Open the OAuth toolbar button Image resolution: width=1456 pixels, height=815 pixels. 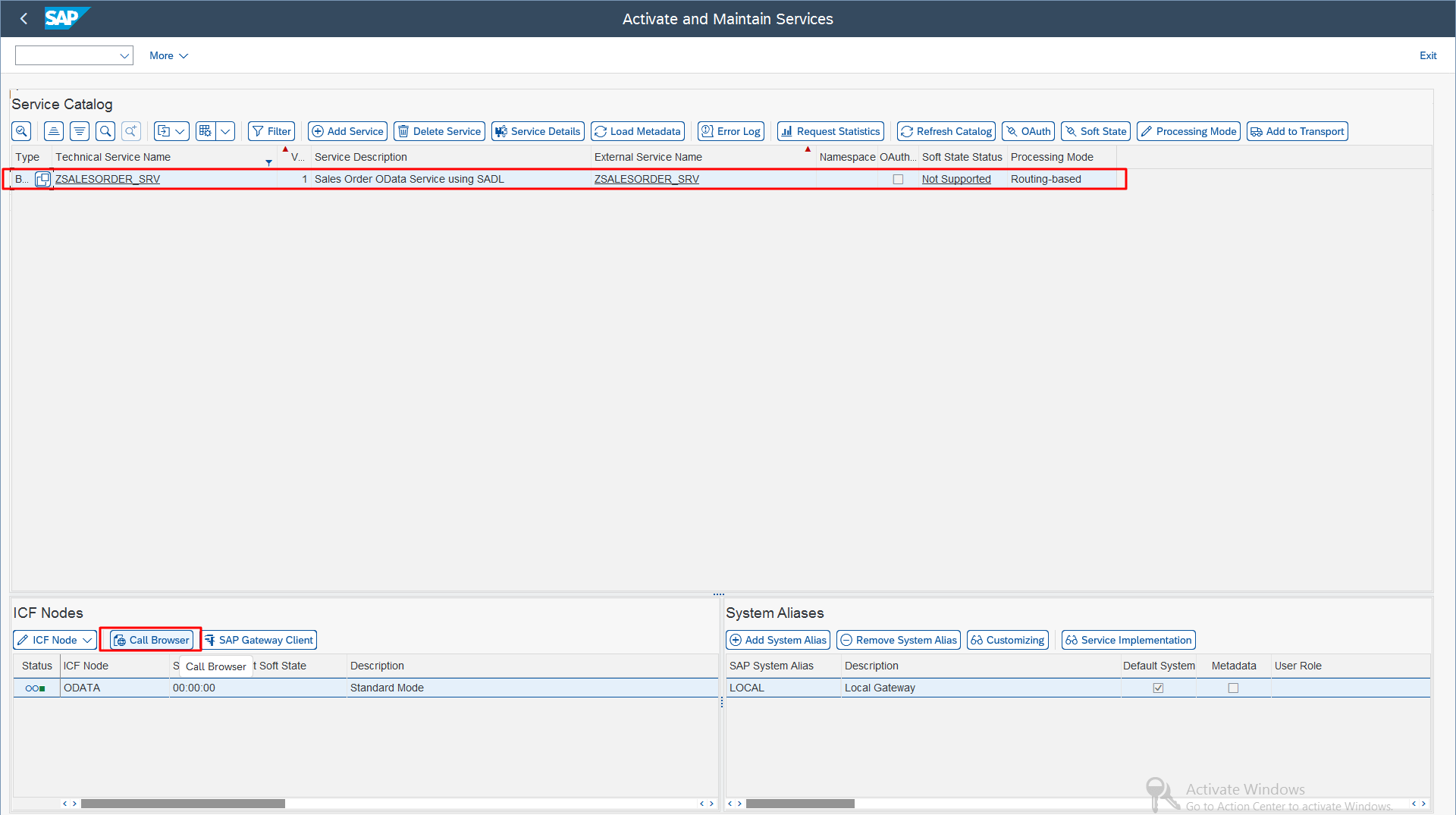(1028, 131)
